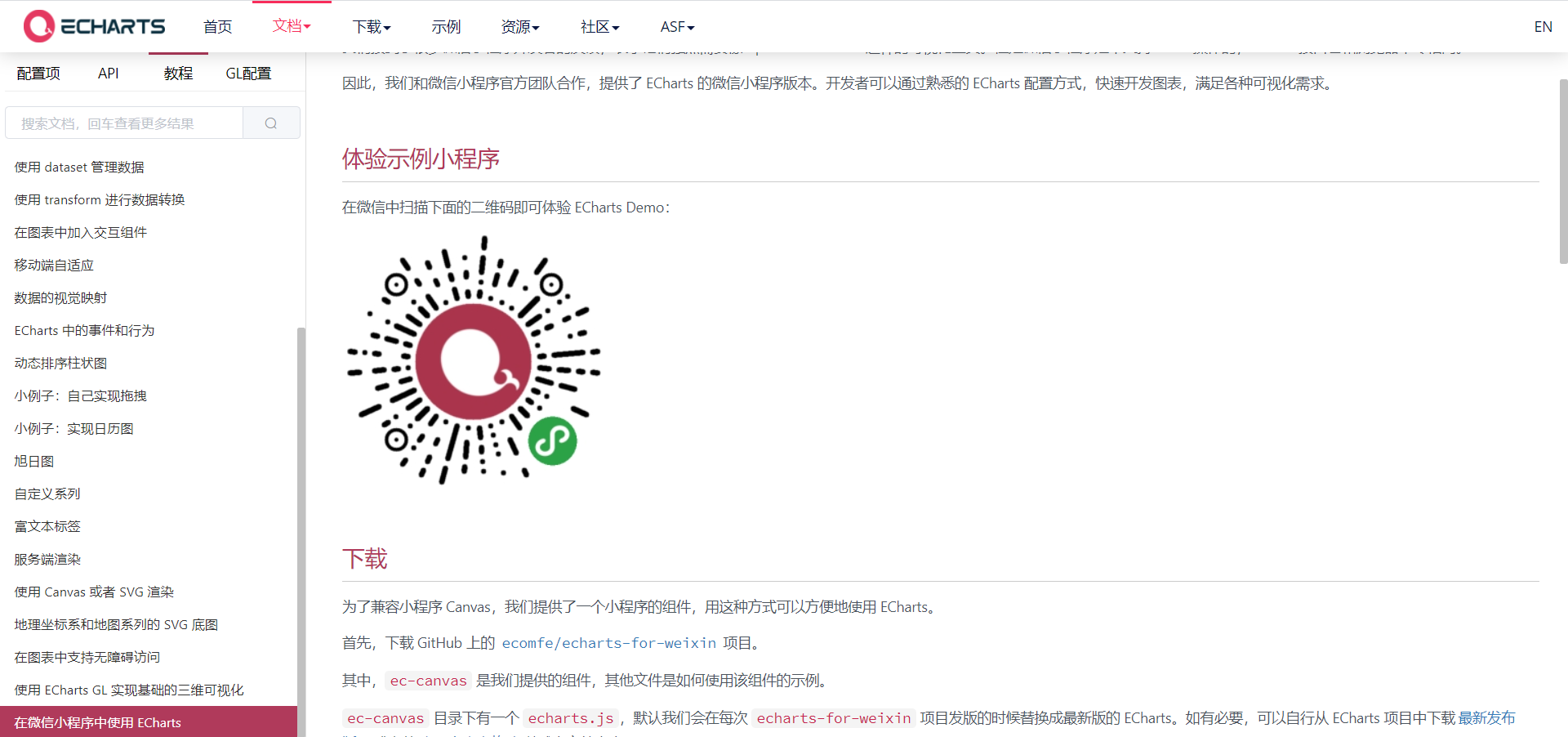The height and width of the screenshot is (737, 1568).
Task: Open the ASF dropdown
Action: tap(676, 26)
